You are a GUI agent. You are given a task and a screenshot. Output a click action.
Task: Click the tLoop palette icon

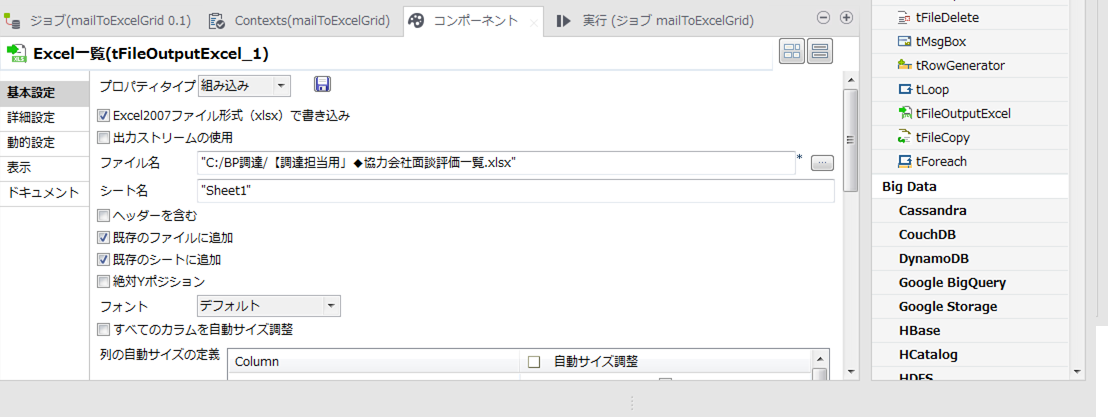(x=904, y=90)
